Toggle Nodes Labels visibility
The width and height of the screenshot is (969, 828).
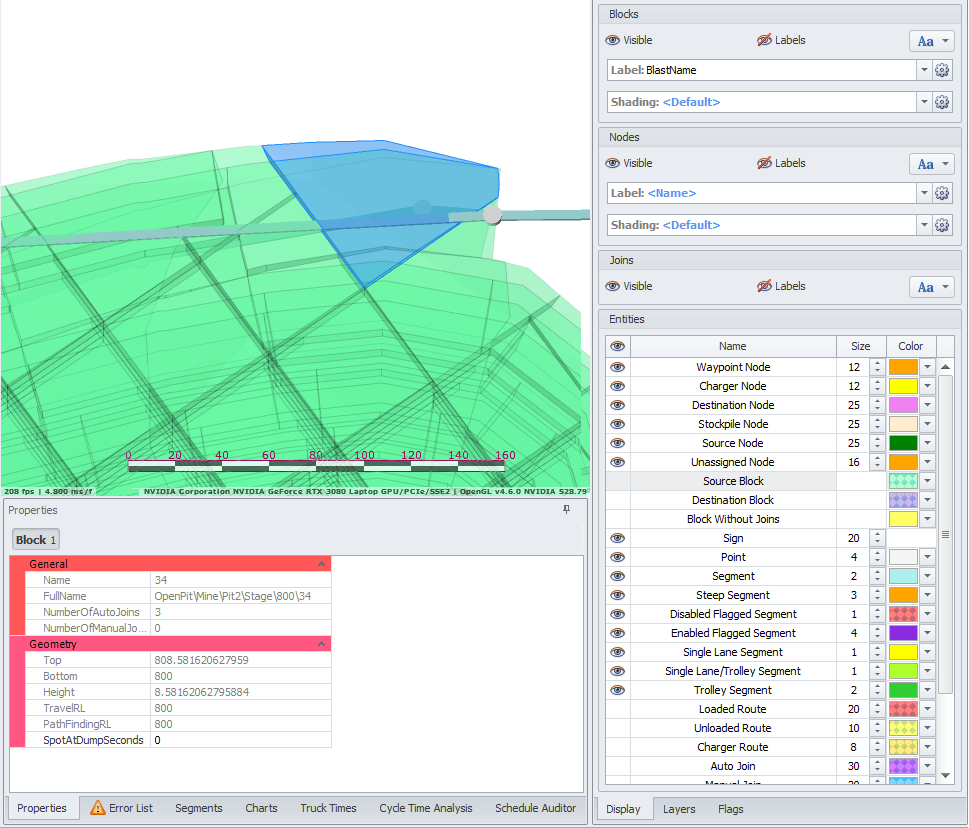click(765, 164)
